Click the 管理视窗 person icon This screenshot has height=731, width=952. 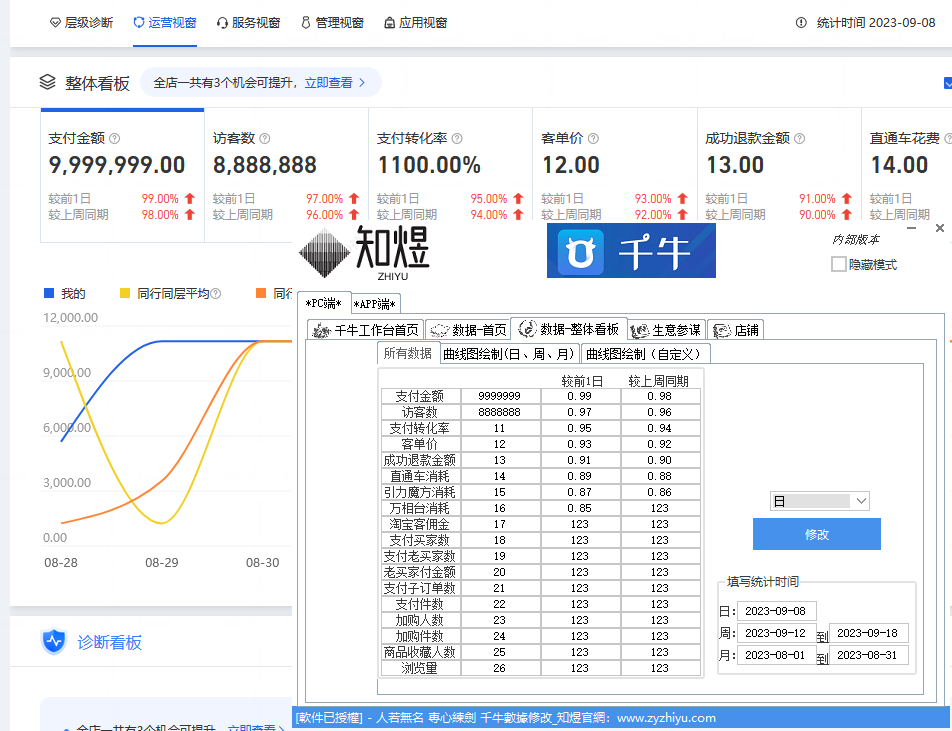[305, 21]
